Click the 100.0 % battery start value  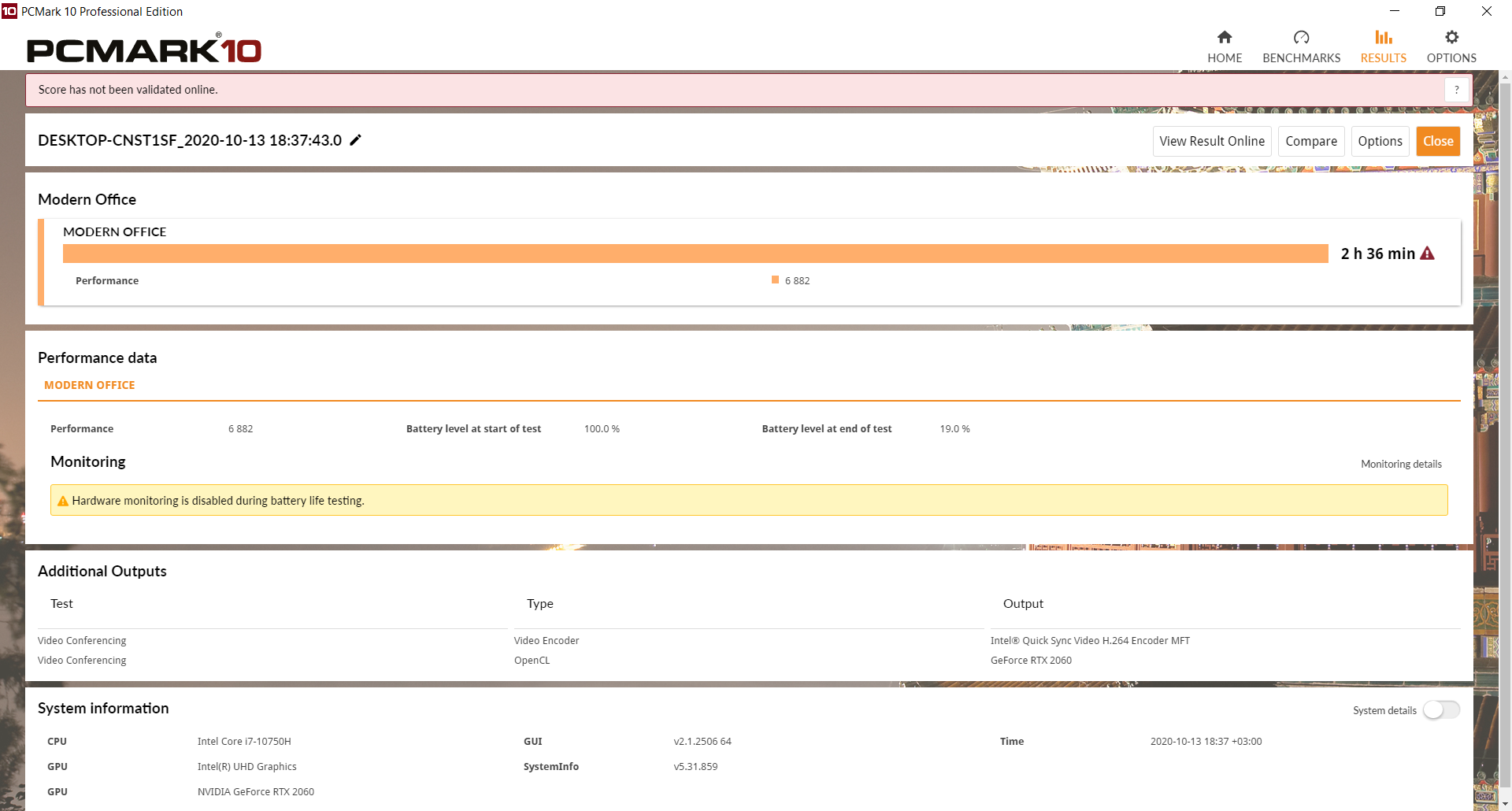[x=602, y=429]
